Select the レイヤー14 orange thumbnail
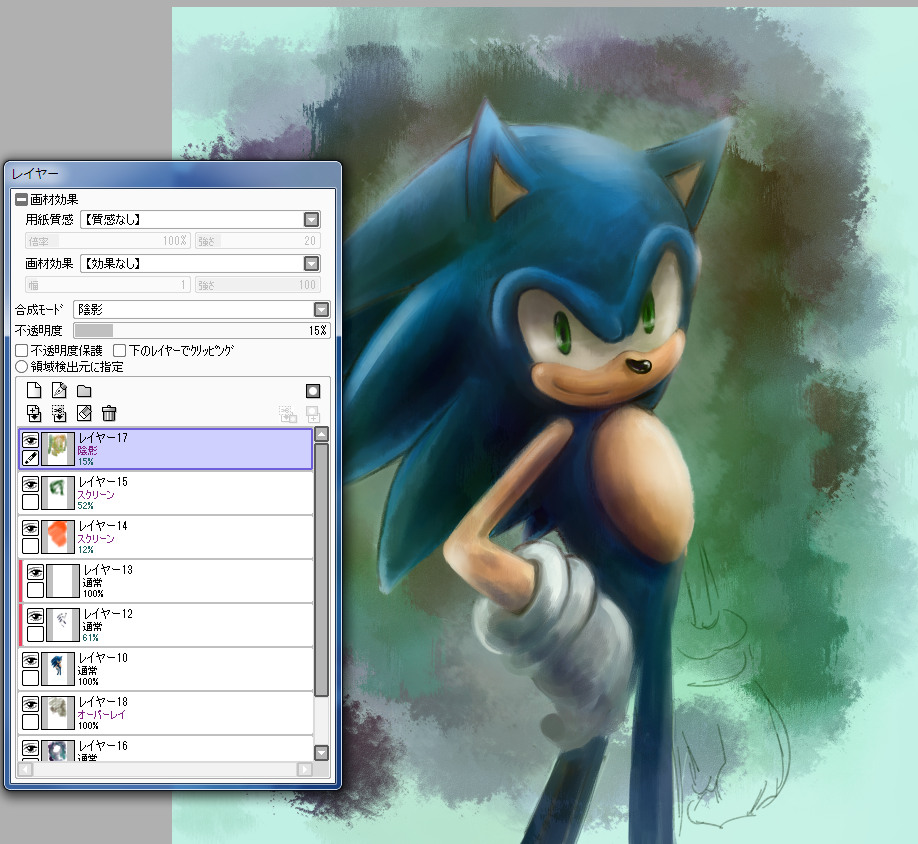The width and height of the screenshot is (918, 844). tap(58, 537)
